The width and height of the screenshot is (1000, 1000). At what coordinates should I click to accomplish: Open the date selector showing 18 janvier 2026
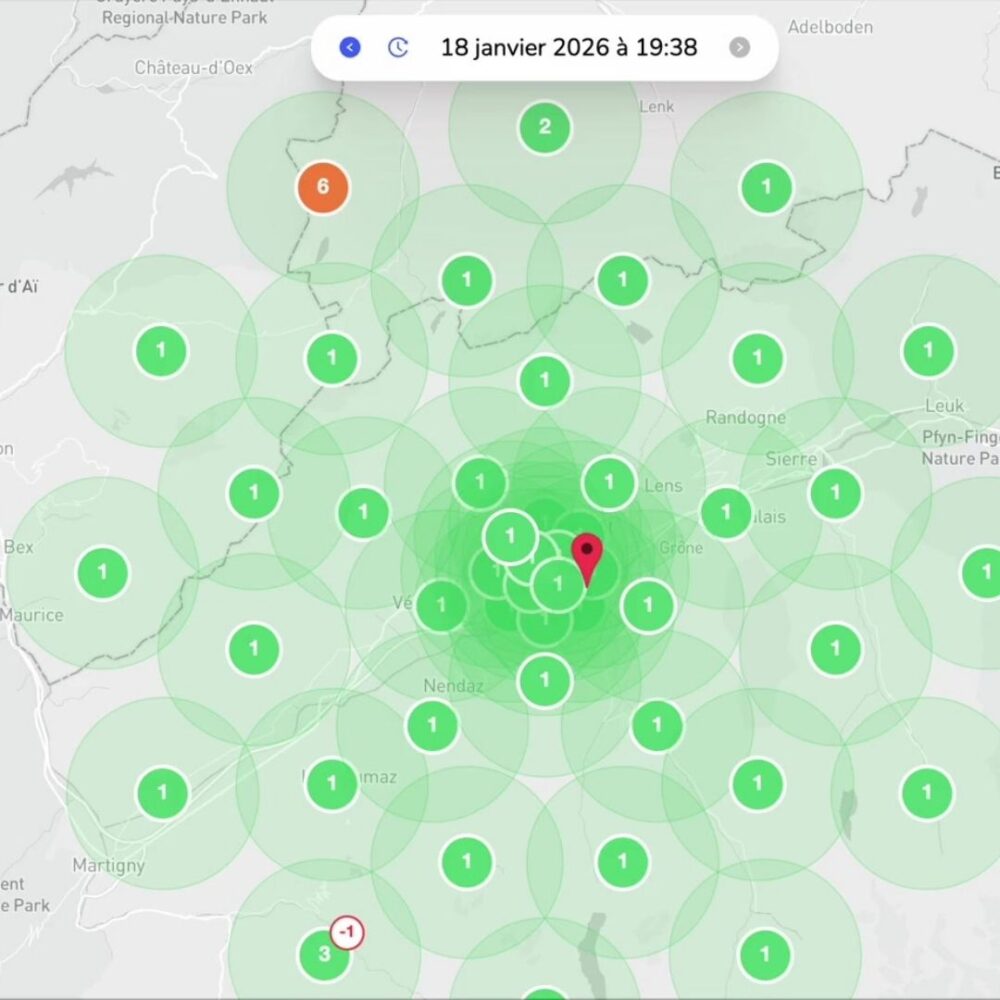pyautogui.click(x=569, y=47)
